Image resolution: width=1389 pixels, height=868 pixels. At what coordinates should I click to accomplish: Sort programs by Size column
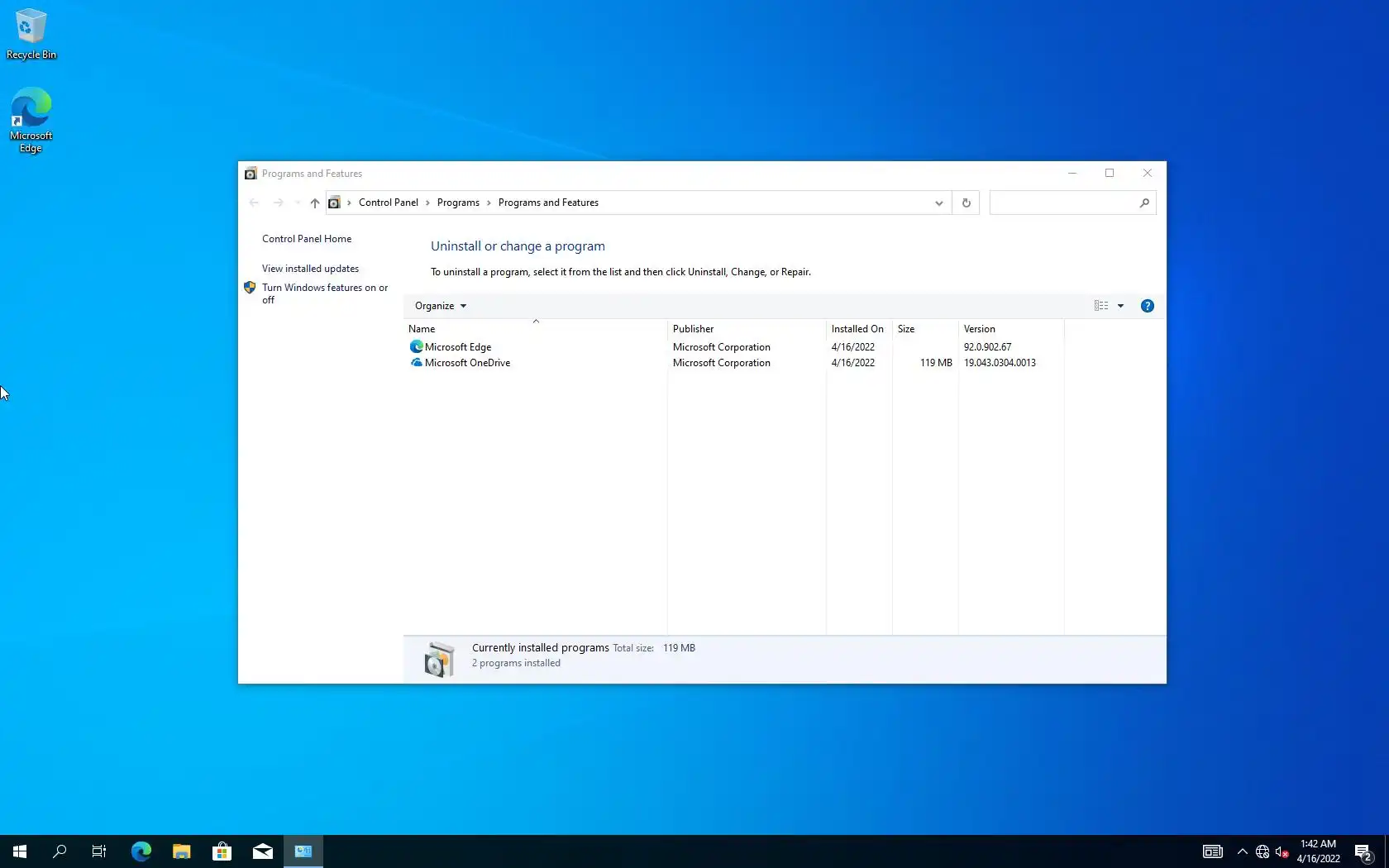point(925,329)
